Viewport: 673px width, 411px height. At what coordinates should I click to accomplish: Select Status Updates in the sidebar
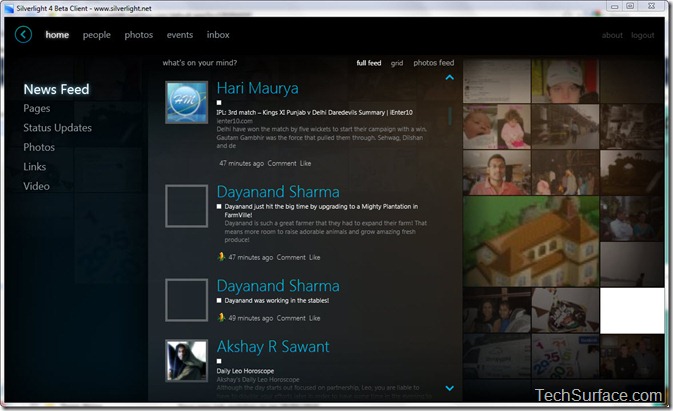57,128
